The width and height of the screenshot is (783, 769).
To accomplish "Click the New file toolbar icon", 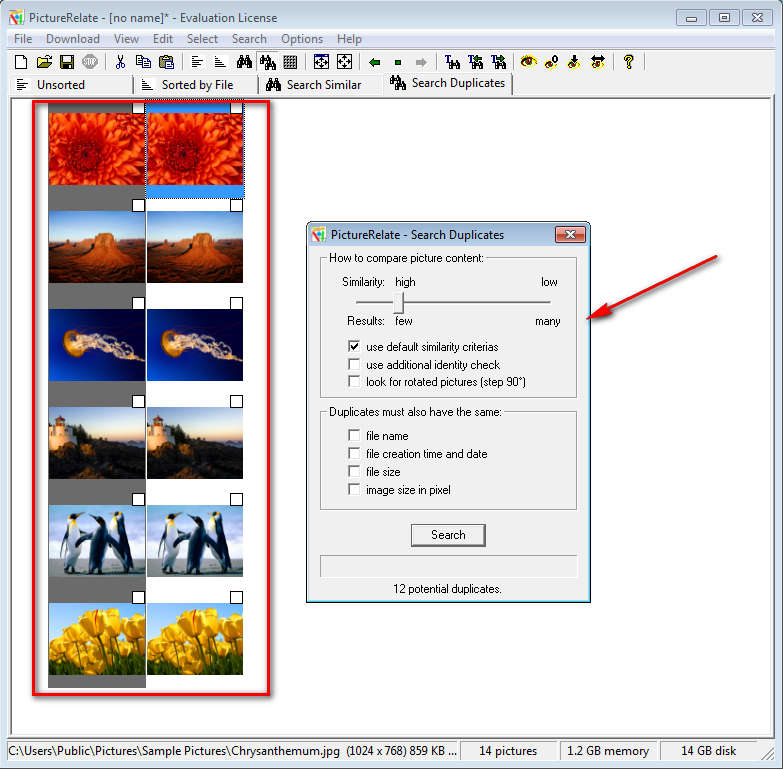I will 20,62.
